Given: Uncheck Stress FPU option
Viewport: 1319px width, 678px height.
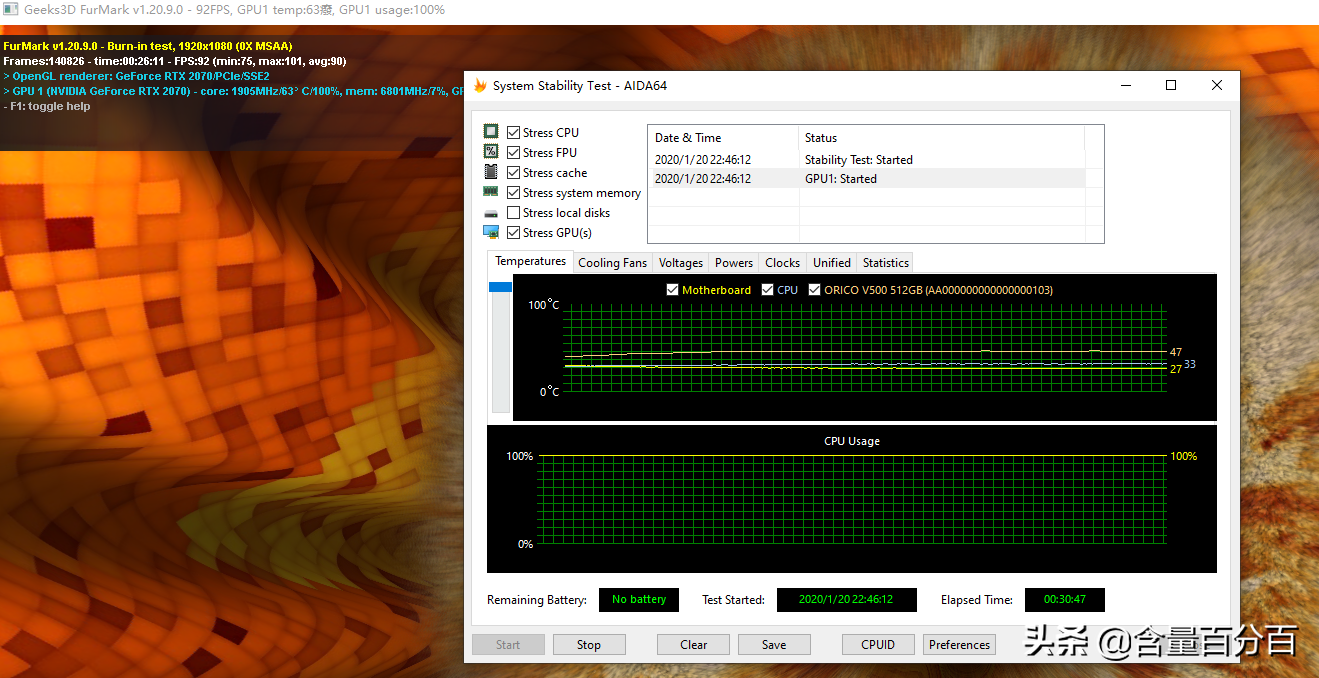Looking at the screenshot, I should pyautogui.click(x=513, y=152).
